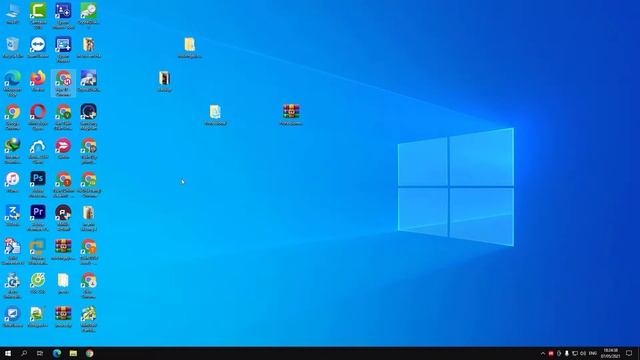Open taskbar Search

tap(24, 353)
